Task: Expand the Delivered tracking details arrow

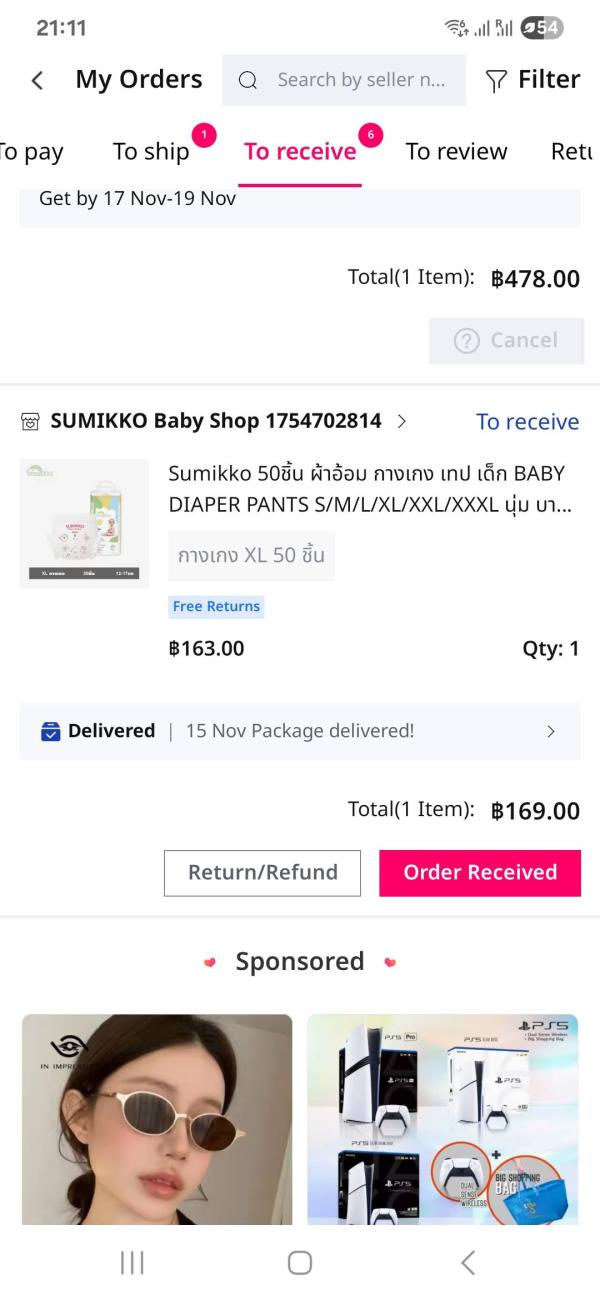Action: pos(551,732)
